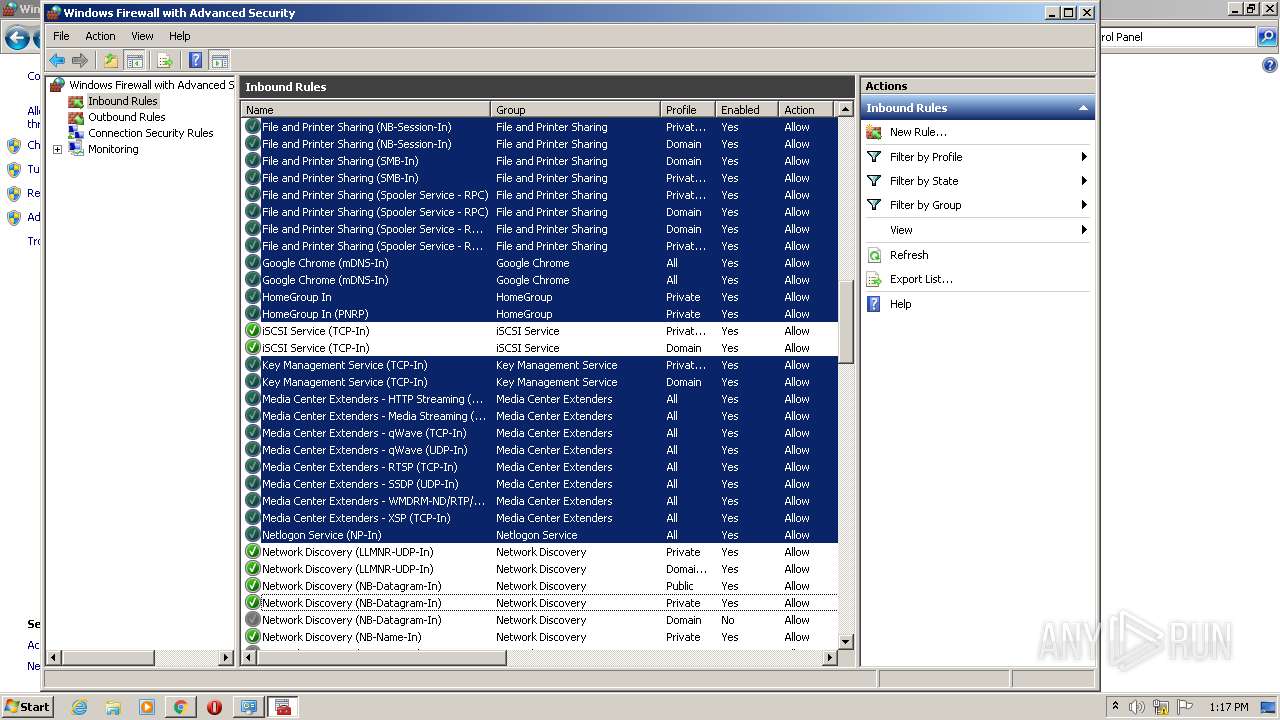Launch Opera from the taskbar
Viewport: 1280px width, 720px height.
[214, 707]
